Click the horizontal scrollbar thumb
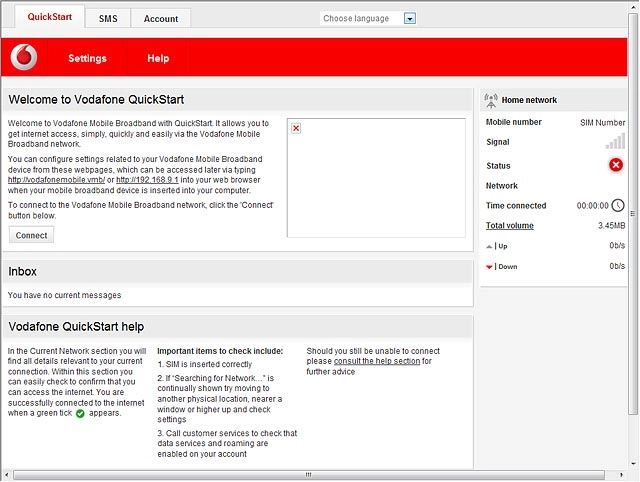Screen dimensions: 640x482 309,475
